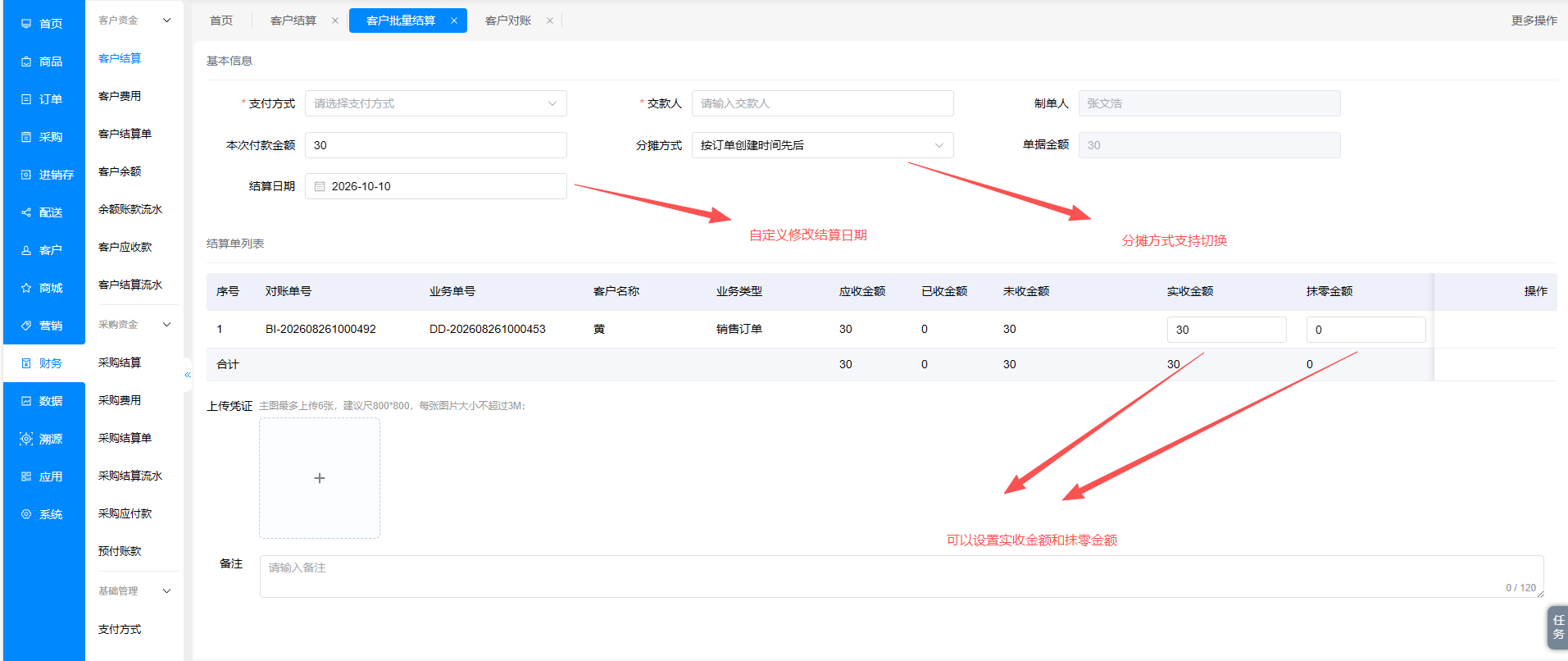Screen dimensions: 1568x661
Task: Open the 订单 orders sidebar icon
Action: 26,99
